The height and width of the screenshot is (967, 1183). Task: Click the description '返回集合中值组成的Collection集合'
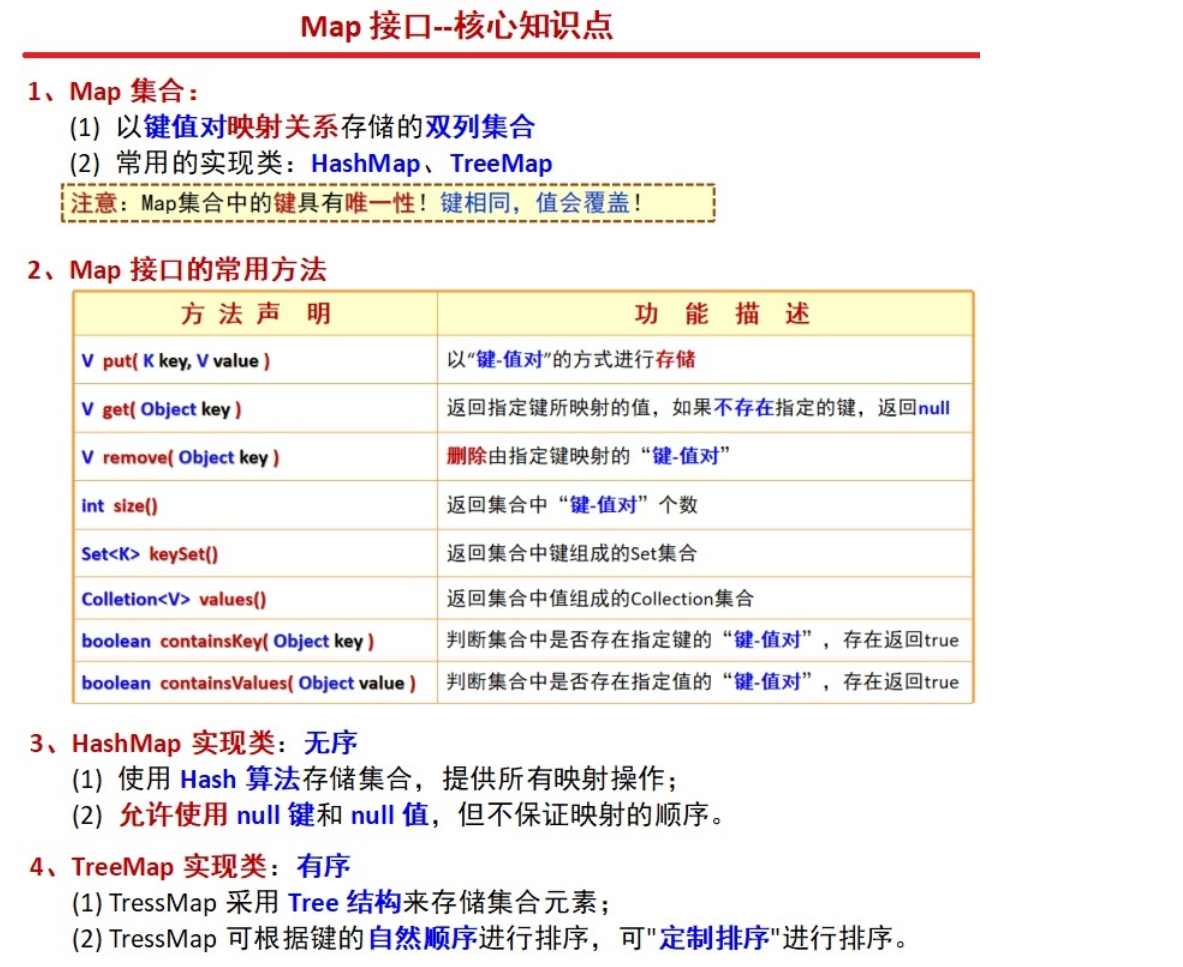600,599
